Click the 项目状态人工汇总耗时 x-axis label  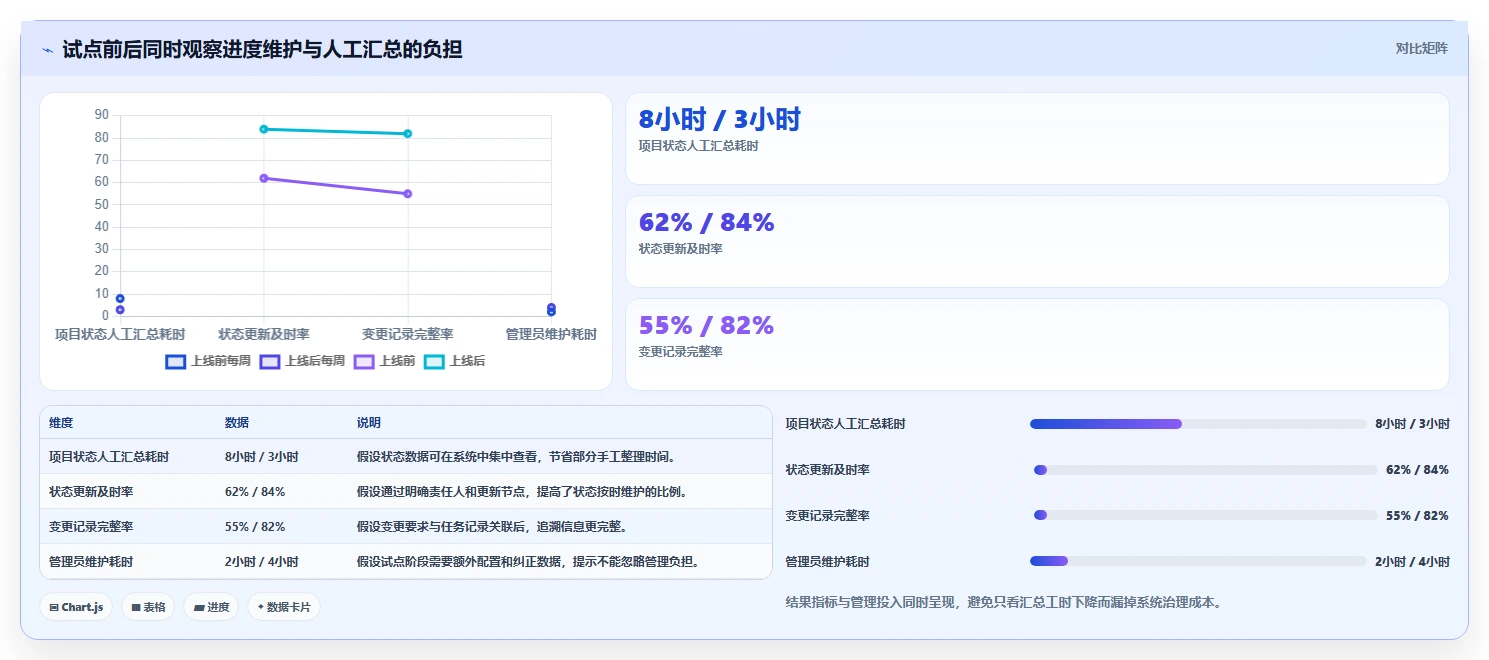[120, 334]
